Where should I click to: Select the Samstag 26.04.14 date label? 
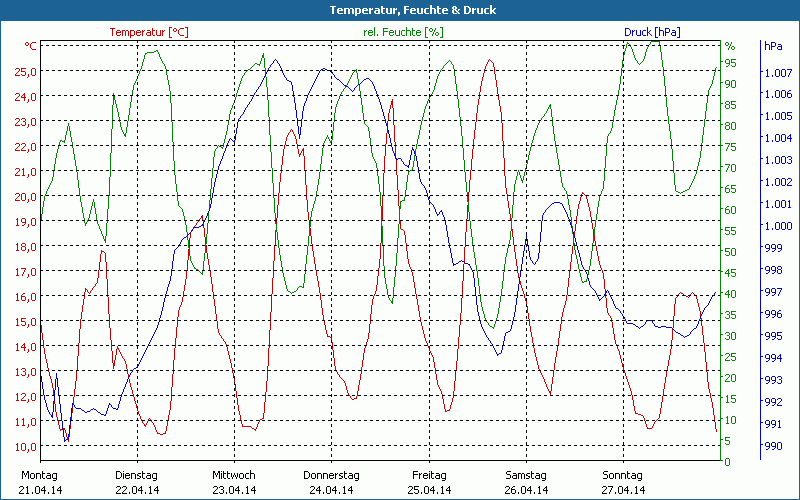pyautogui.click(x=525, y=482)
